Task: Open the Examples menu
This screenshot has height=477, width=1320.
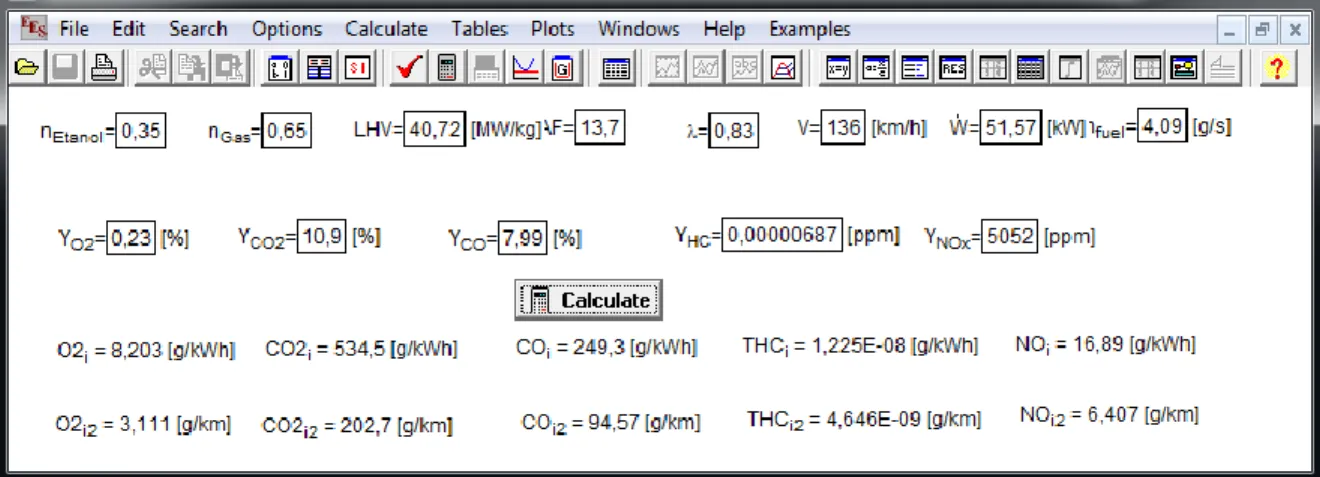Action: pyautogui.click(x=810, y=29)
